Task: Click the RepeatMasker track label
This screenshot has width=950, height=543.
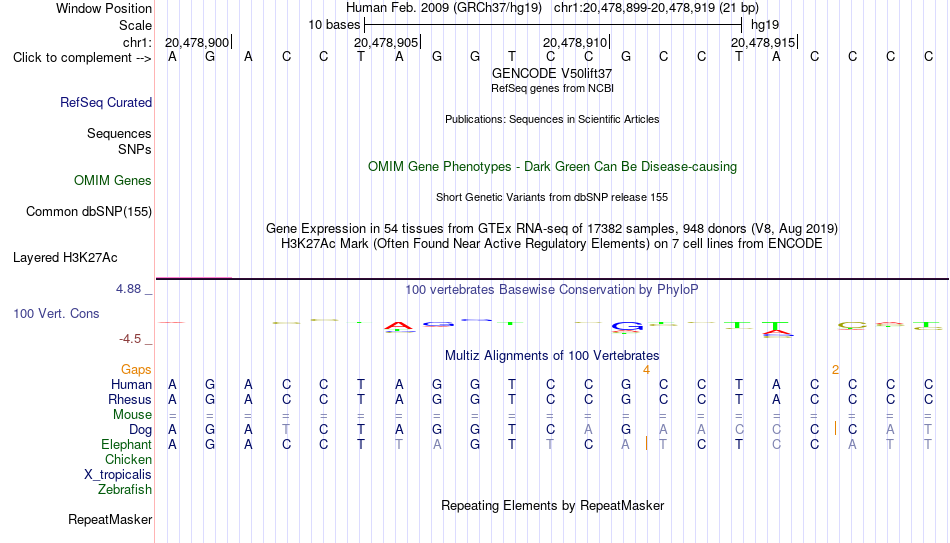Action: (110, 520)
